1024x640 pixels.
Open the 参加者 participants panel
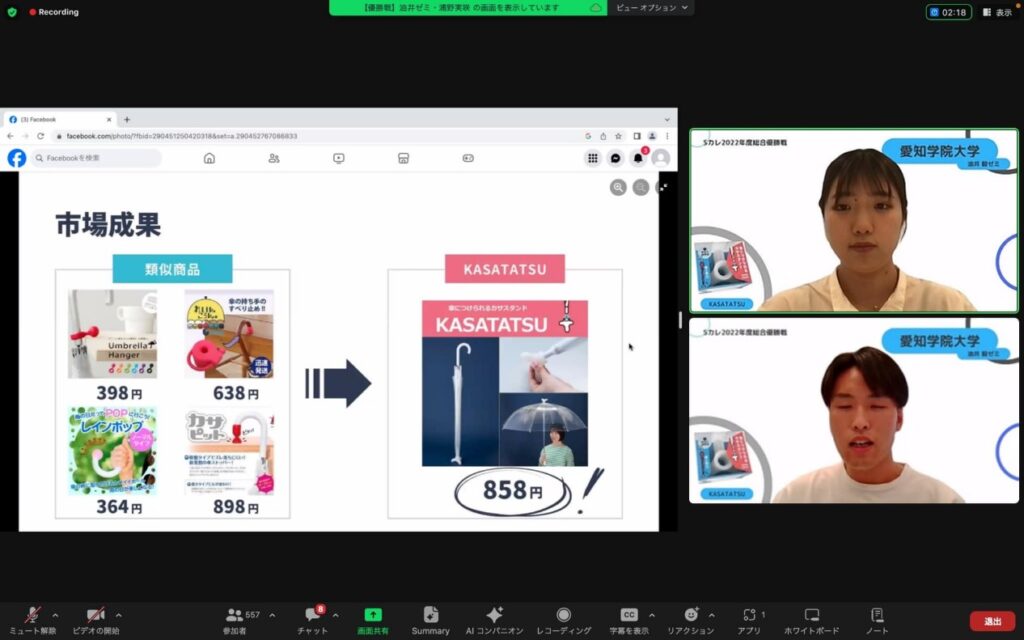click(x=235, y=620)
